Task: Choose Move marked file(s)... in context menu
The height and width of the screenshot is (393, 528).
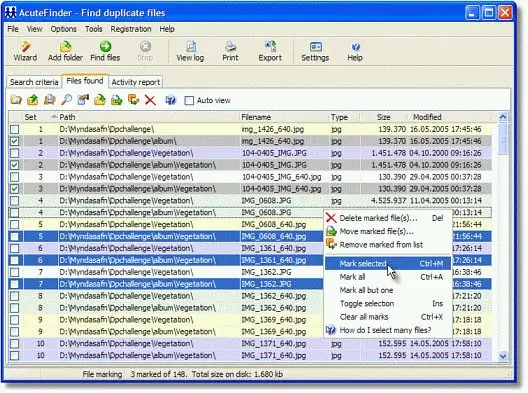Action: tap(388, 232)
